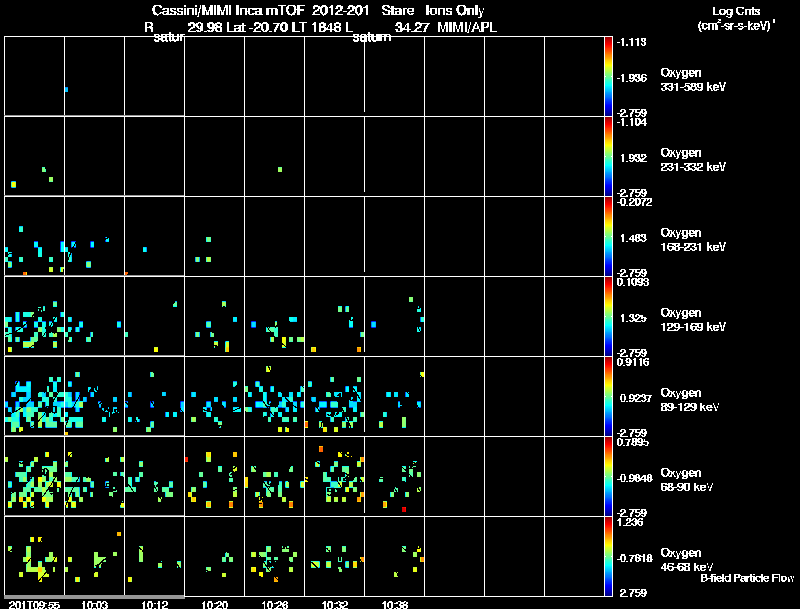
Task: Click the "MIMI/APL" label in the header
Action: pos(467,27)
